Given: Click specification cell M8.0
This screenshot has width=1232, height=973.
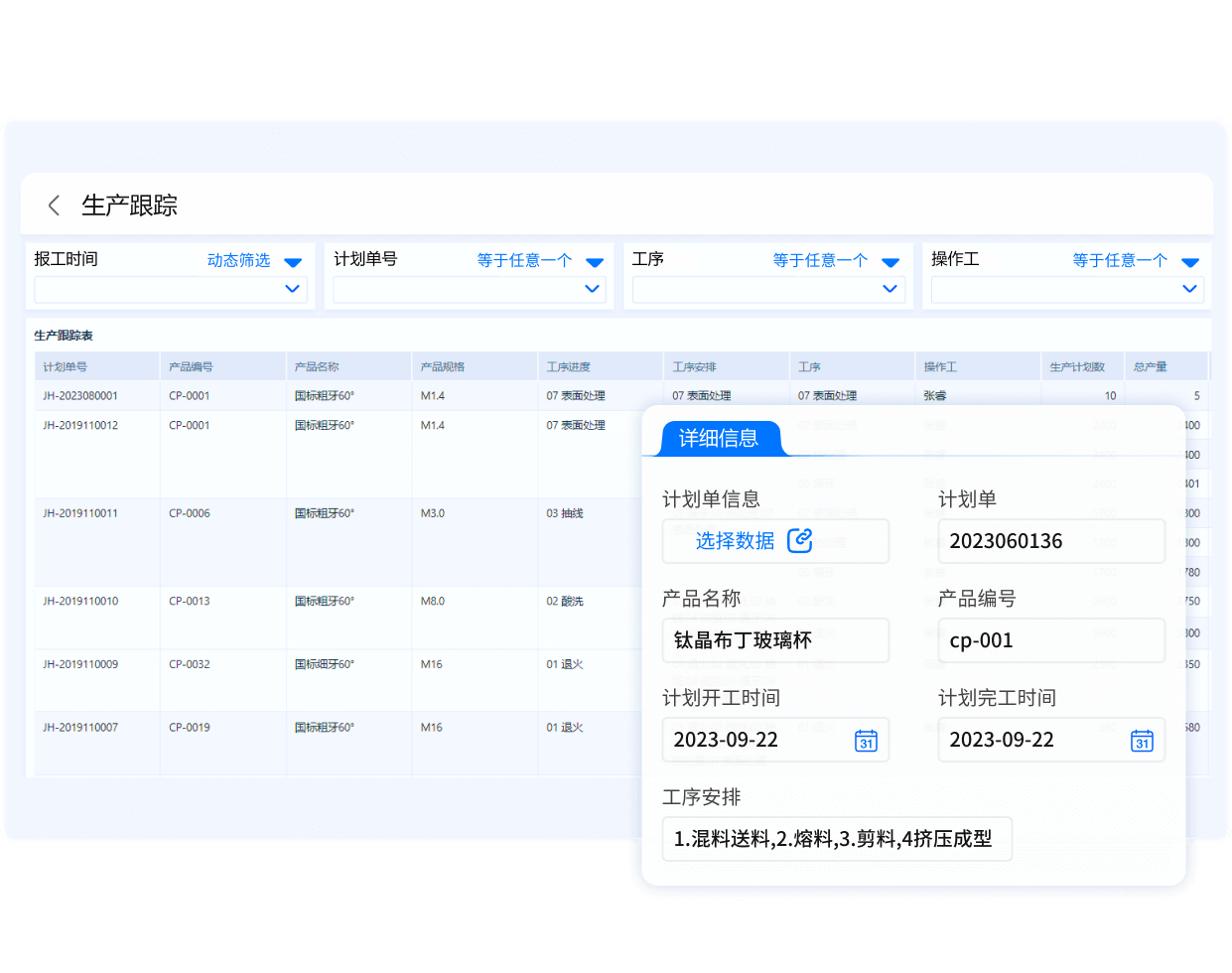Looking at the screenshot, I should click(x=433, y=601).
